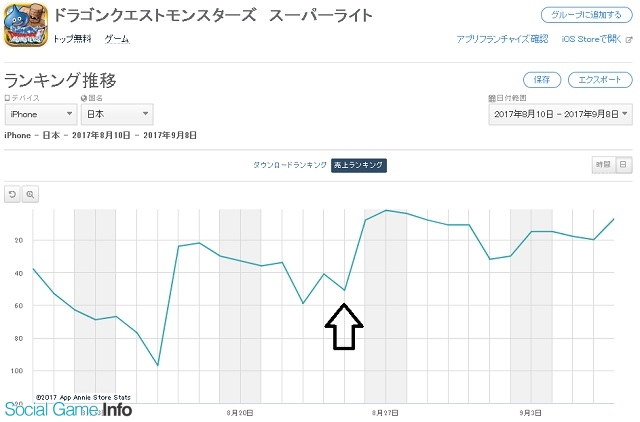This screenshot has width=640, height=422.
Task: Click the calendar icon by 日付範囲 label
Action: [x=492, y=98]
